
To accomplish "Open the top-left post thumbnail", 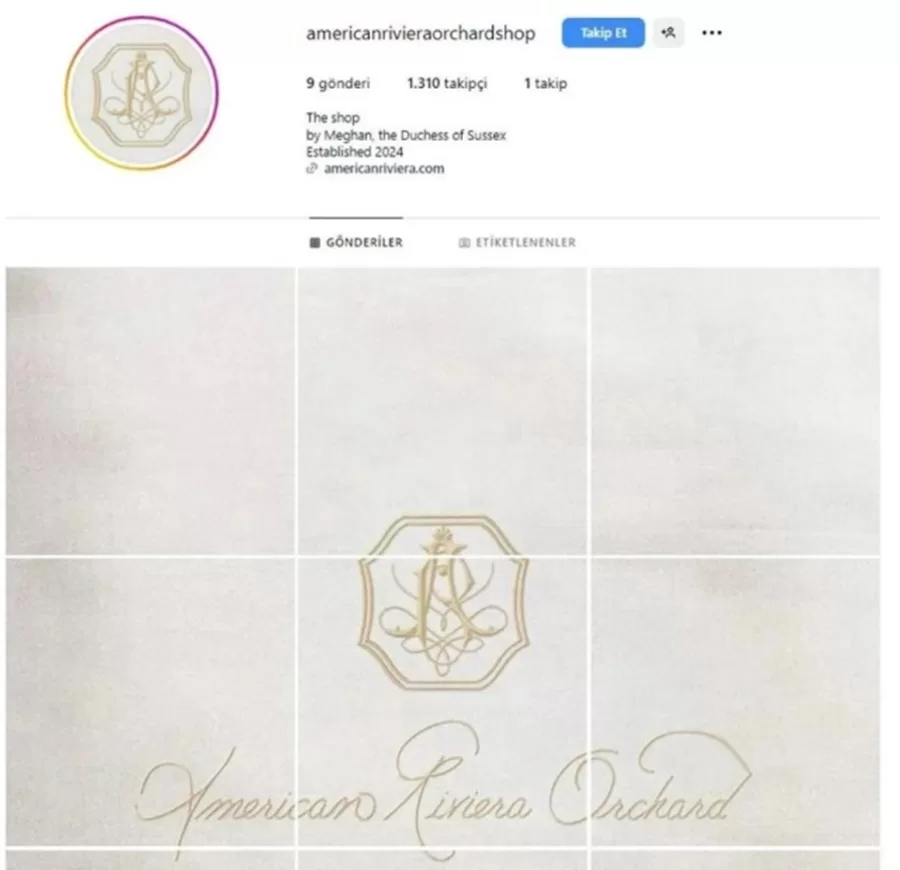I will [150, 411].
